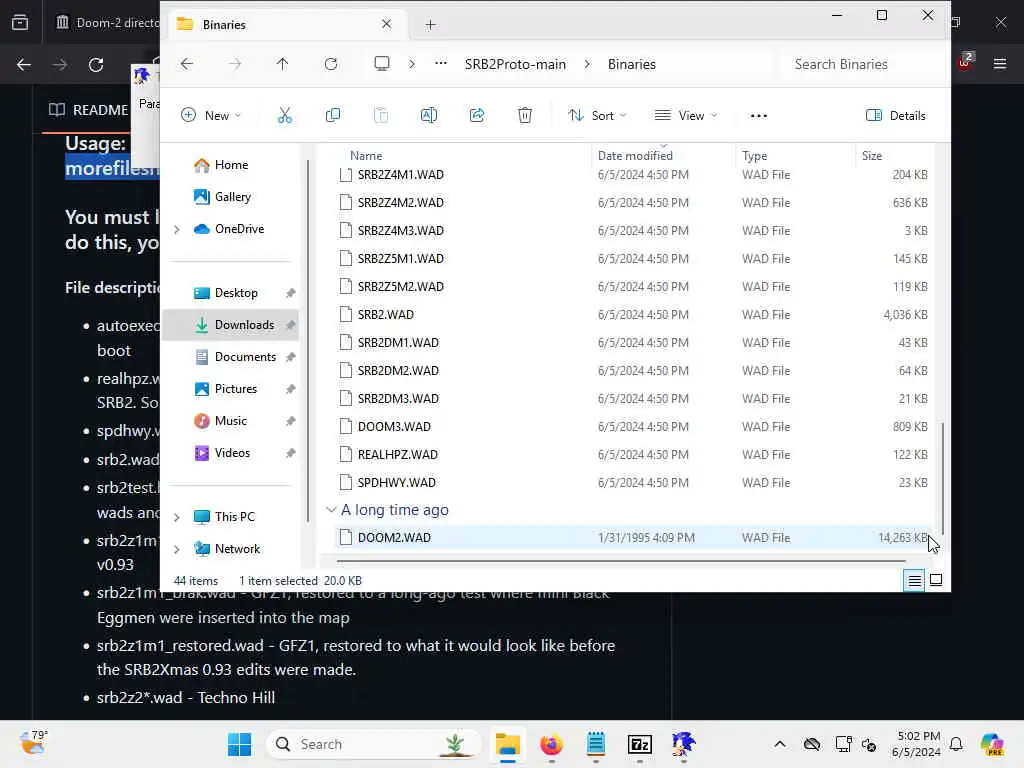
Task: Go back in the browser window
Action: pyautogui.click(x=24, y=65)
